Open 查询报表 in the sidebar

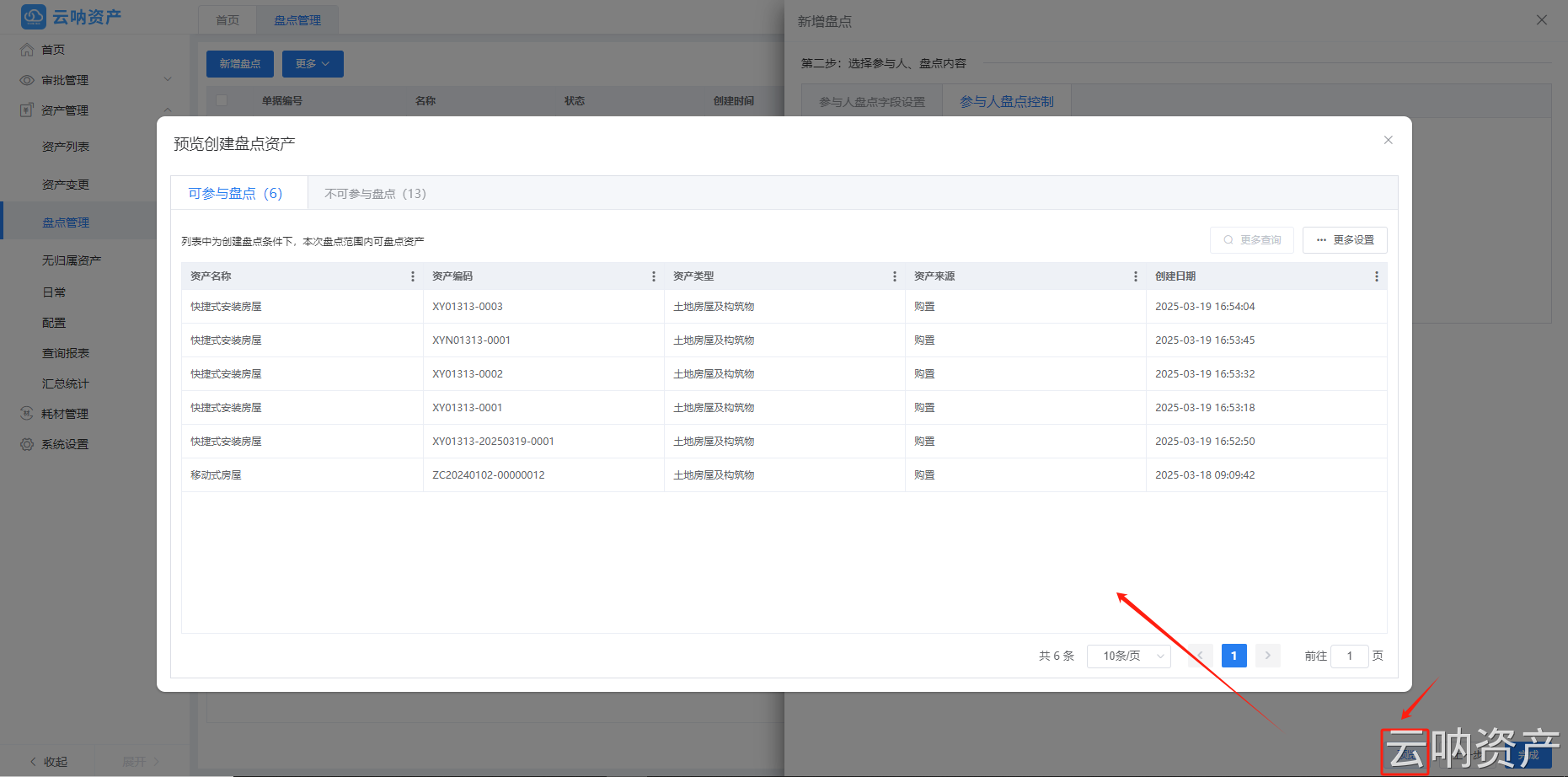(x=66, y=353)
